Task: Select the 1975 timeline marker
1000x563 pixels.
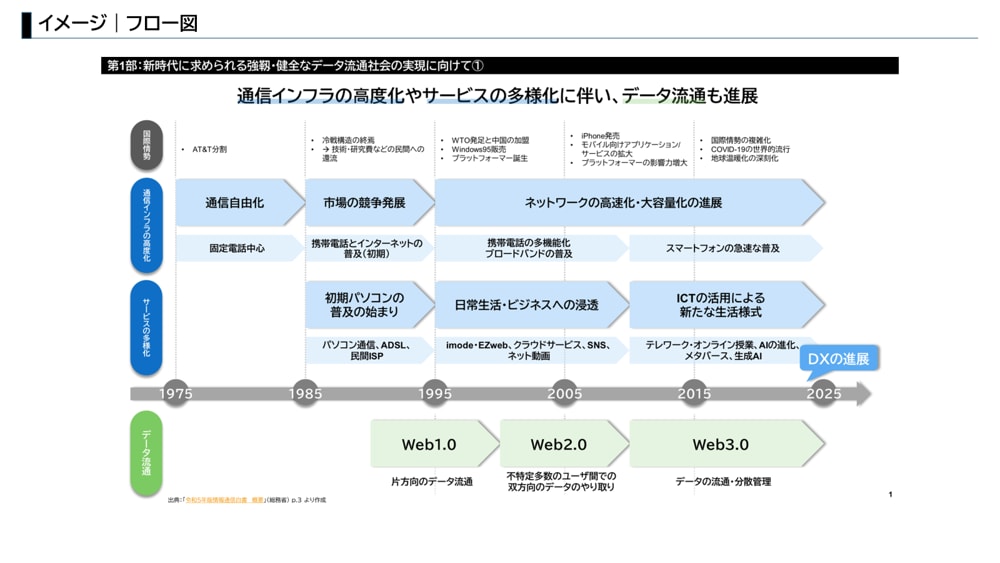Action: pyautogui.click(x=175, y=393)
